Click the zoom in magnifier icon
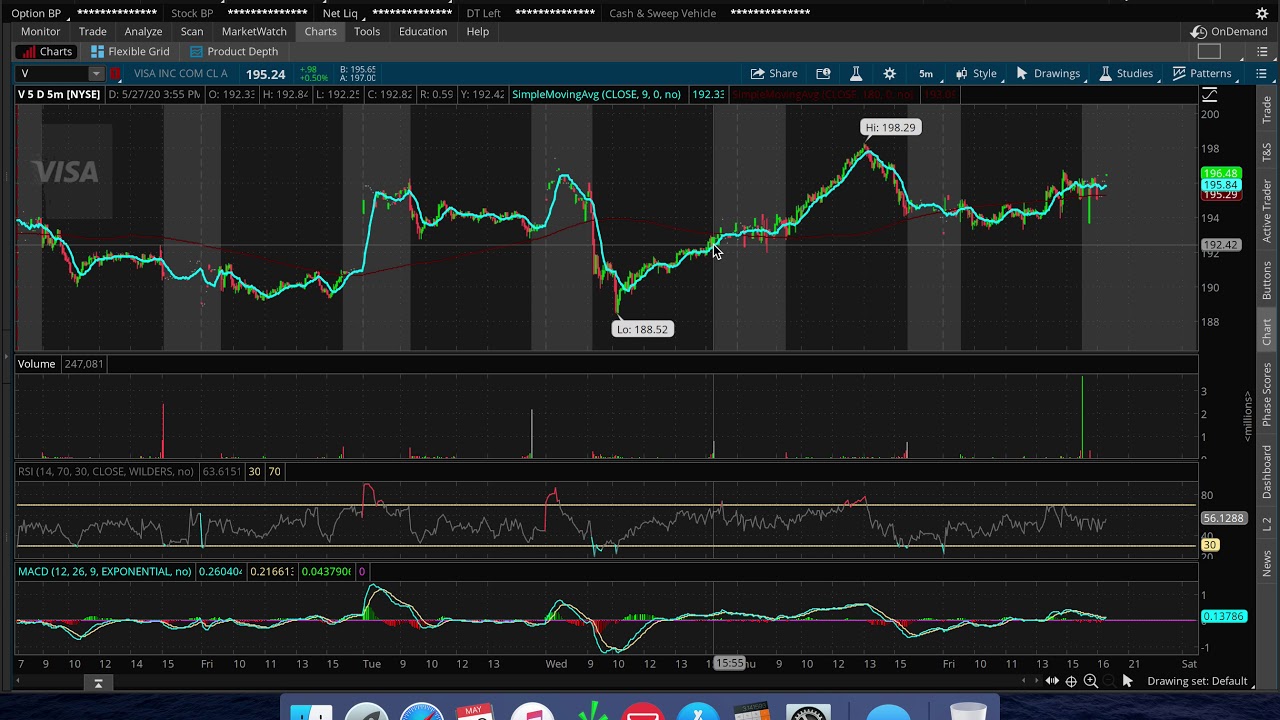The width and height of the screenshot is (1280, 720). 1091,681
